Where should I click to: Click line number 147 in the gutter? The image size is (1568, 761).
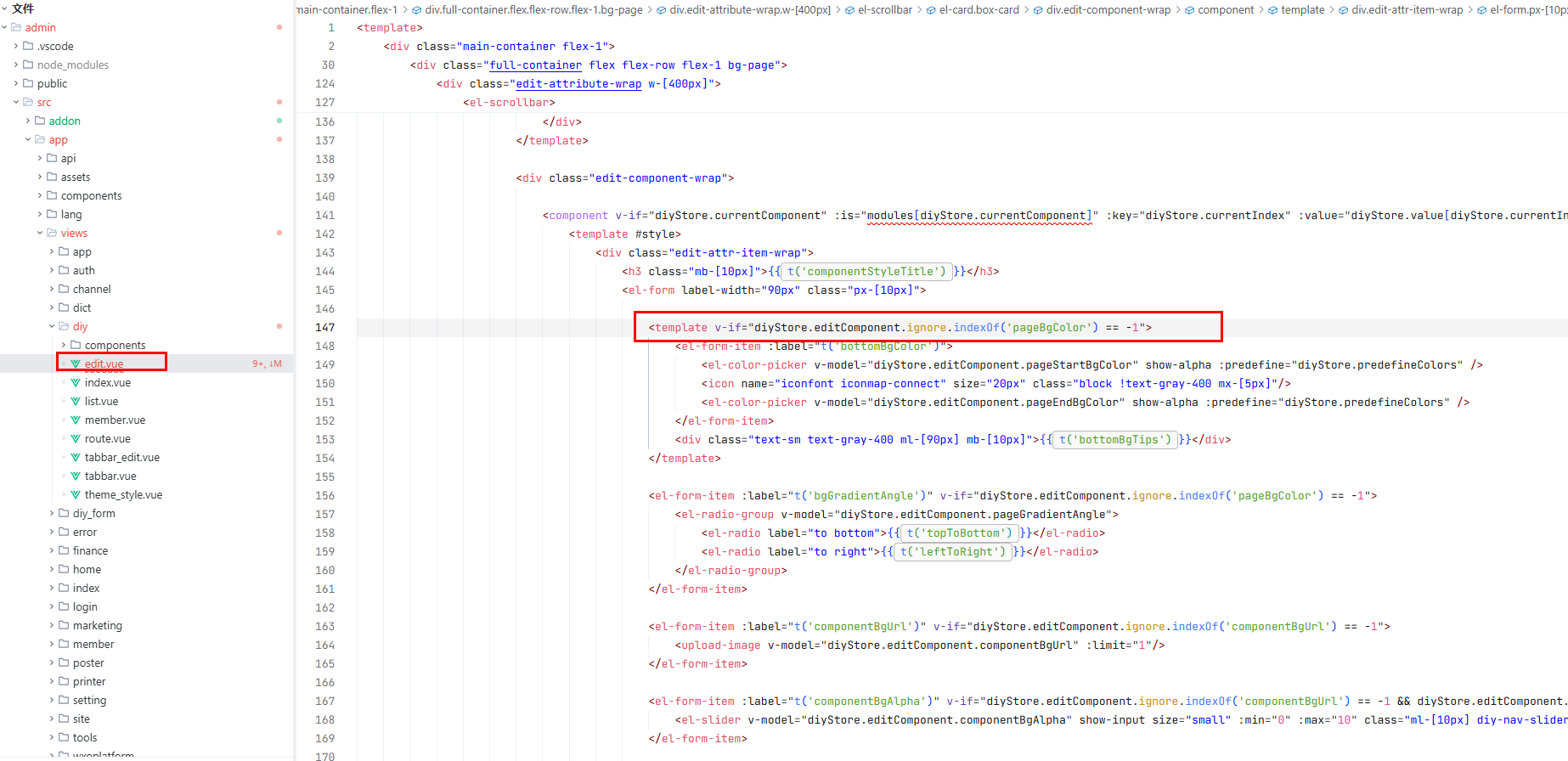tap(324, 328)
